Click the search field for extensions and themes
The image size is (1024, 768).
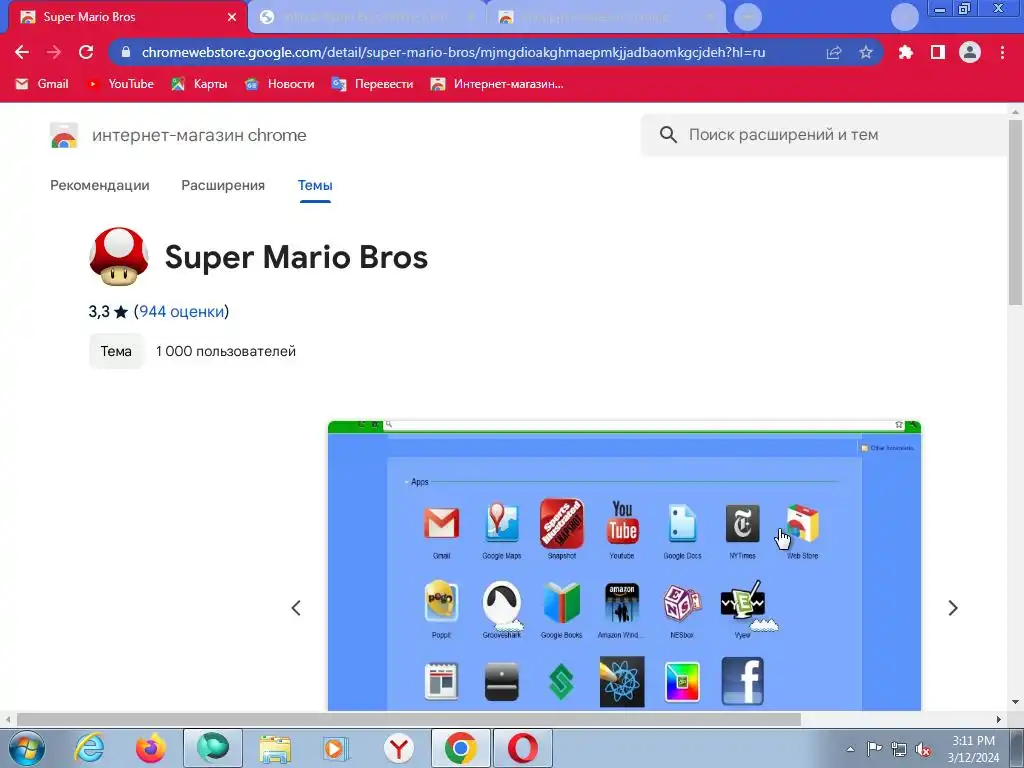pos(824,135)
